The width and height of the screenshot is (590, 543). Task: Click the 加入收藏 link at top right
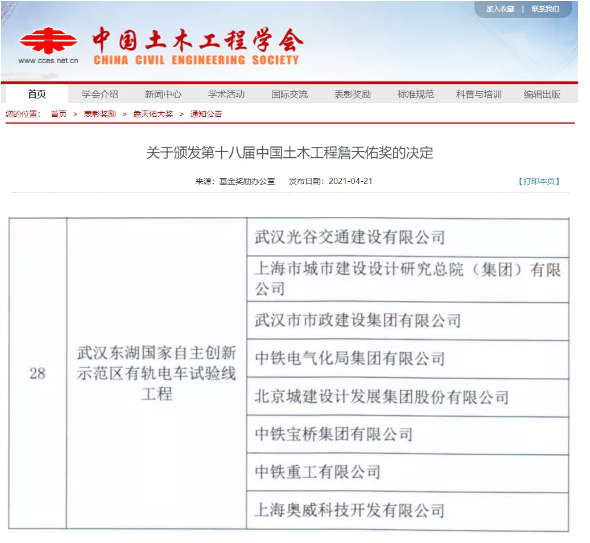500,9
